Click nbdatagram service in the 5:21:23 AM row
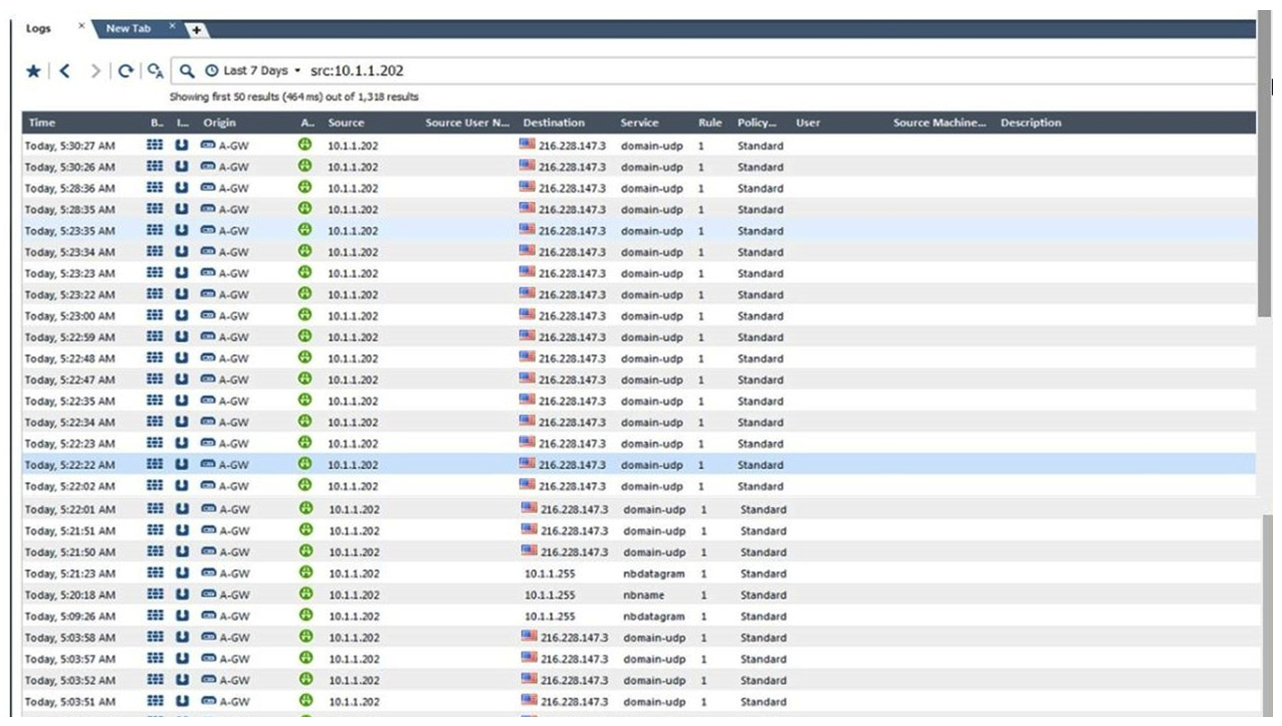The width and height of the screenshot is (1282, 726). tap(654, 574)
